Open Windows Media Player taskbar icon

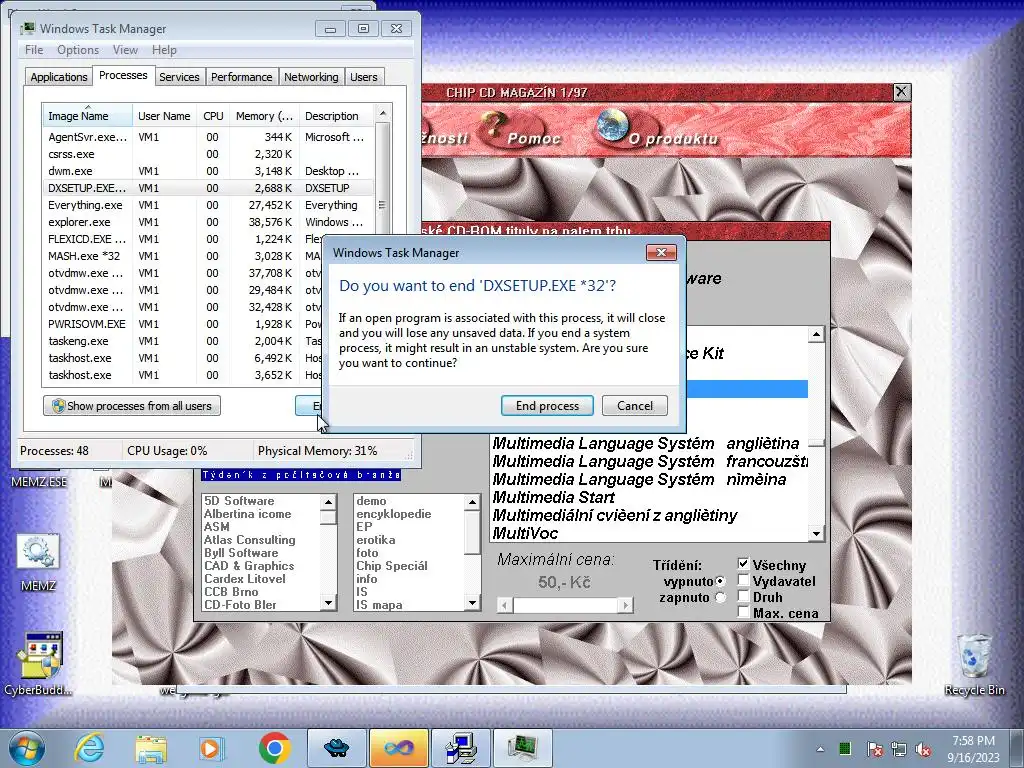(x=212, y=748)
